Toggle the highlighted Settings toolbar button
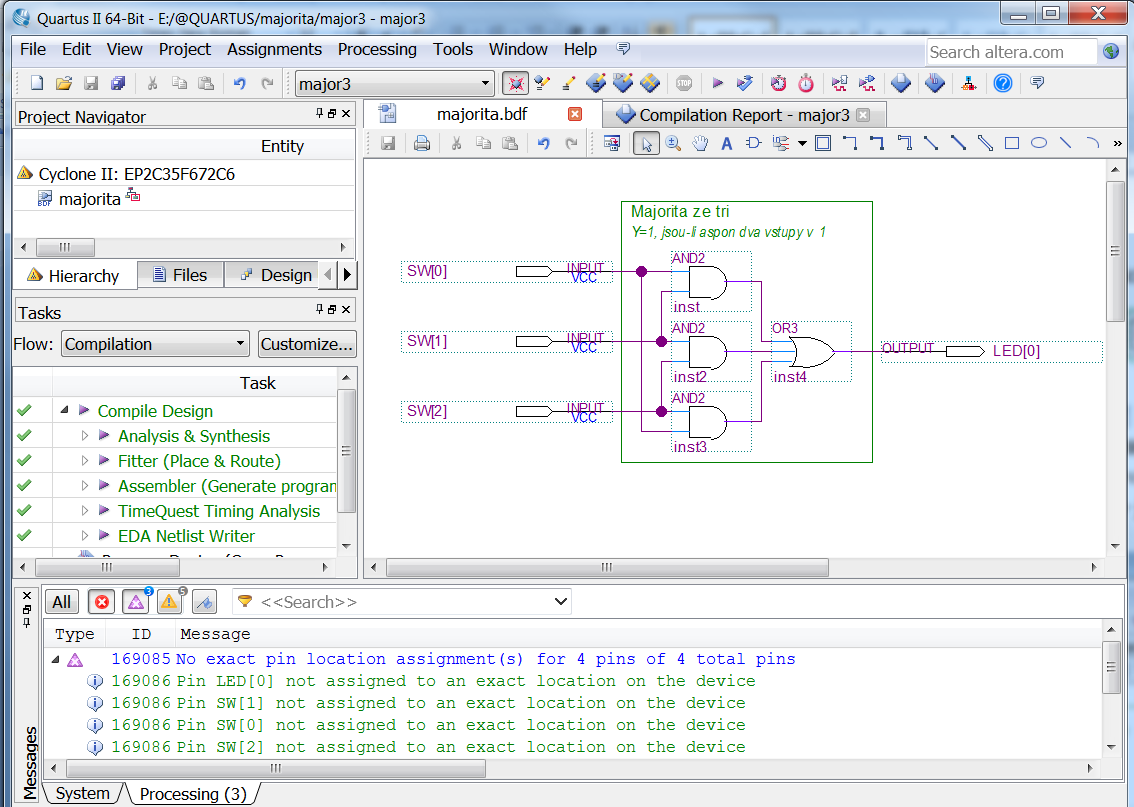This screenshot has width=1134, height=807. coord(515,83)
